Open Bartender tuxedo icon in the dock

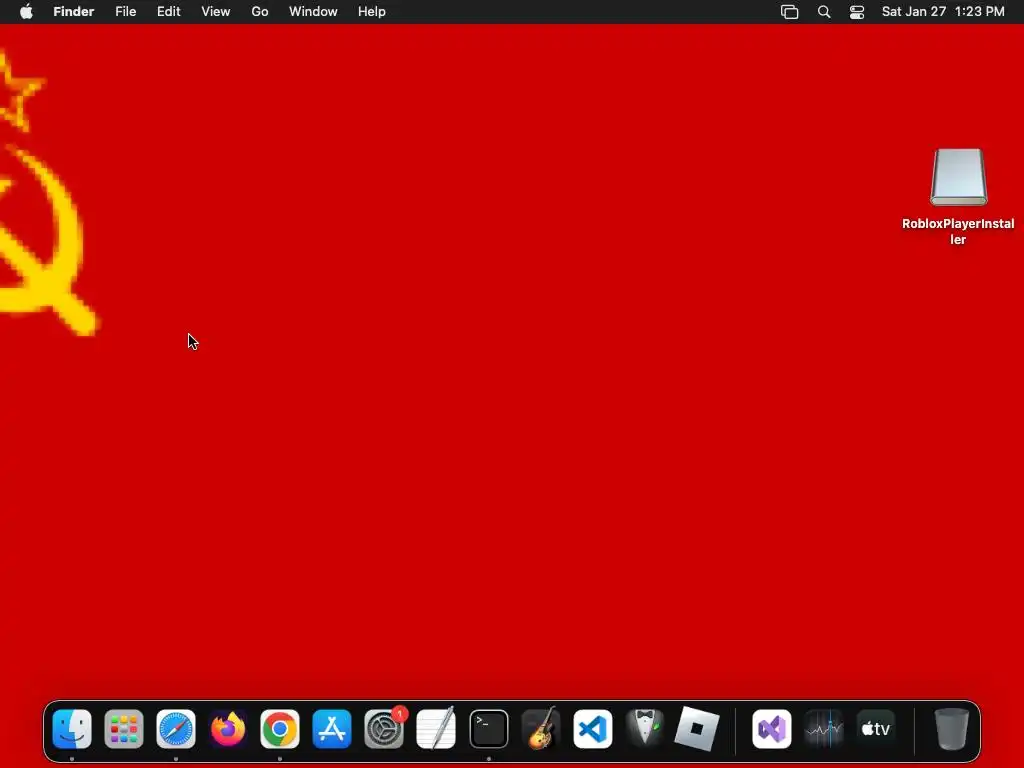pos(645,729)
